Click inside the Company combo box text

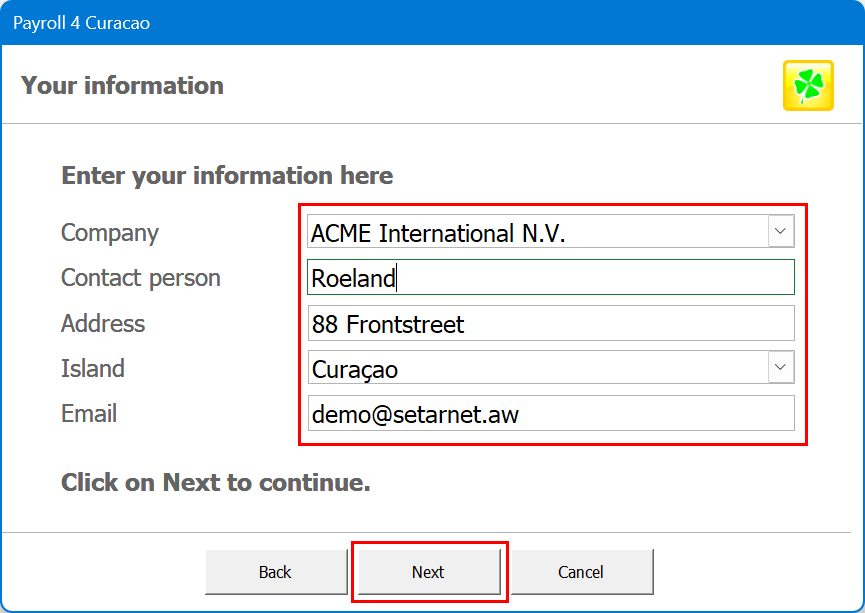pos(530,233)
